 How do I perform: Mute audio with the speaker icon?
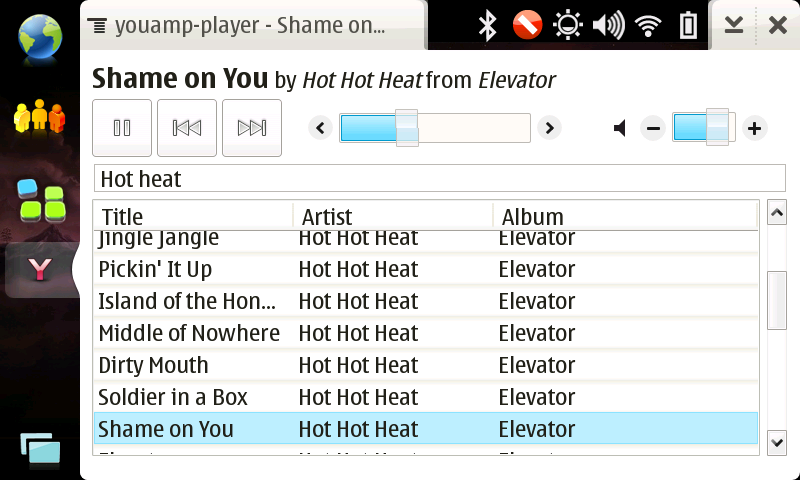point(621,128)
